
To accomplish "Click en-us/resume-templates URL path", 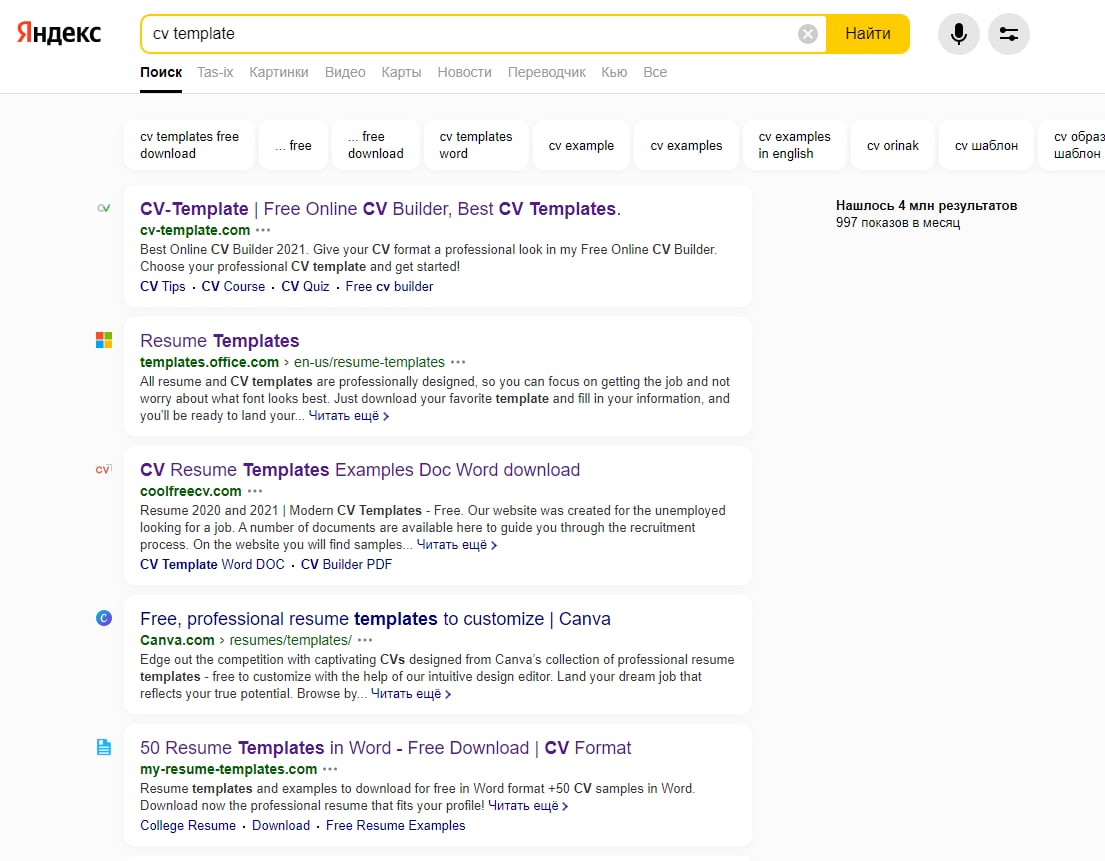I will tap(369, 362).
